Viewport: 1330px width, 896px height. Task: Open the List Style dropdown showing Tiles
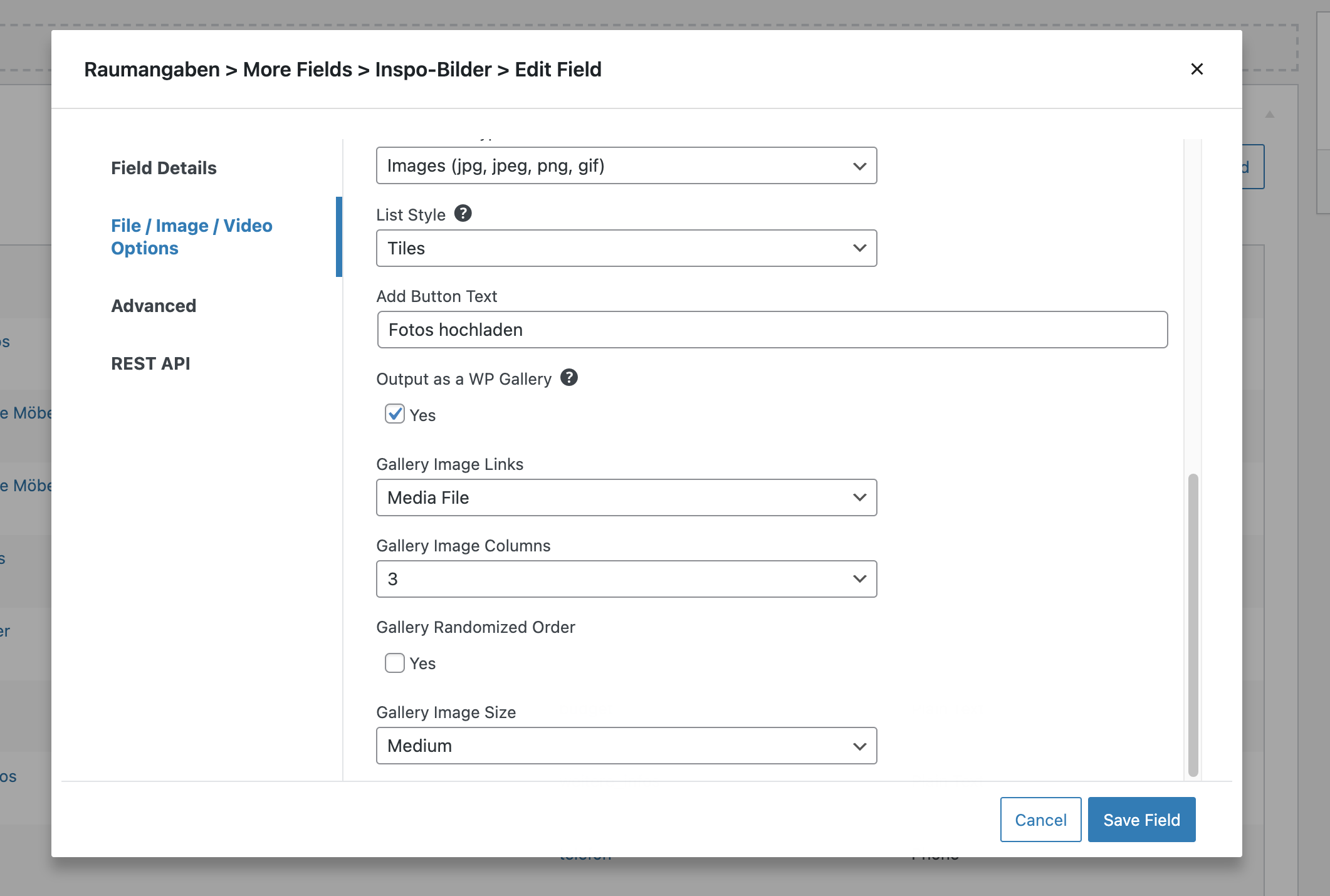coord(627,248)
